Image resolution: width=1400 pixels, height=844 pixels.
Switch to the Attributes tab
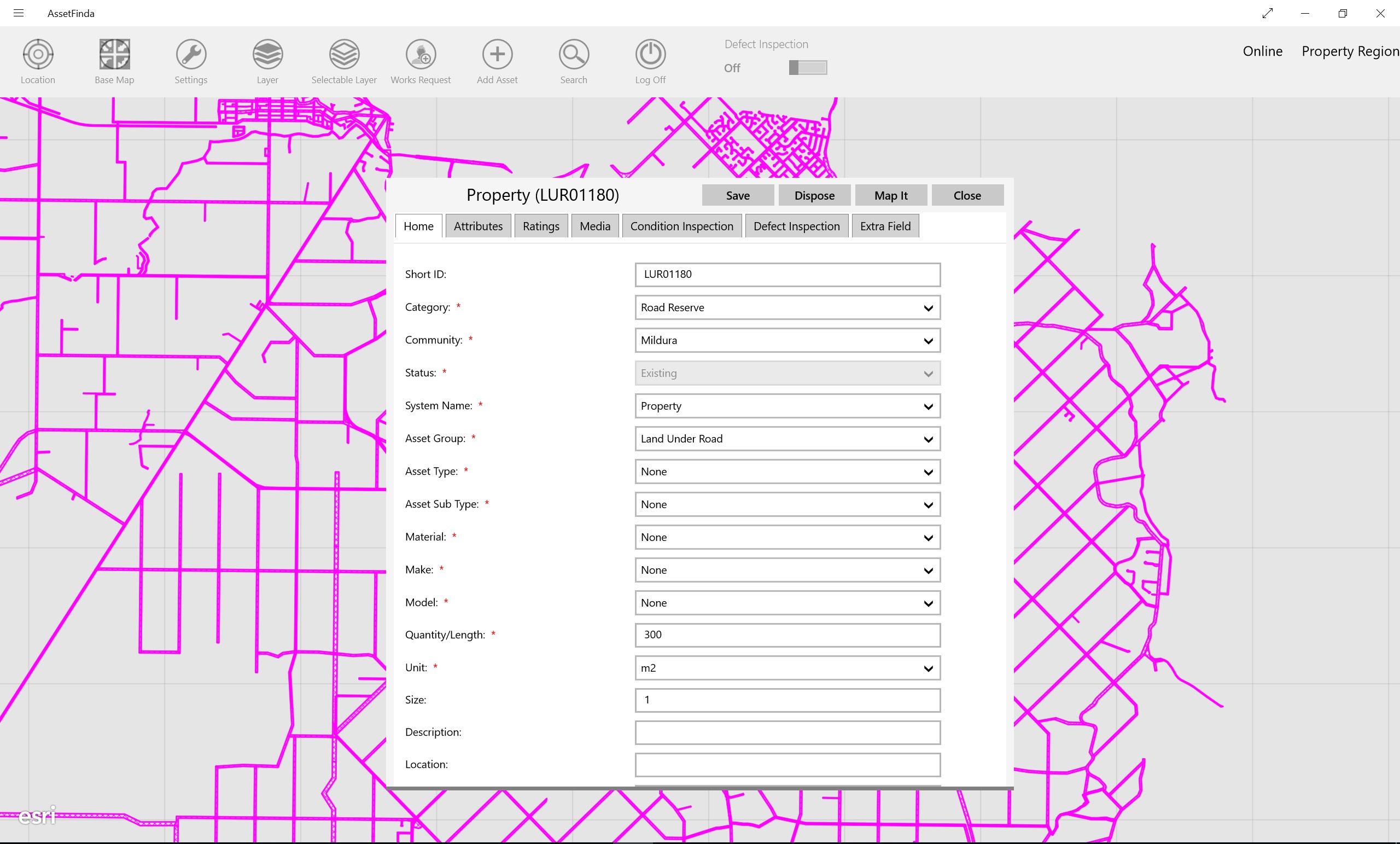(x=478, y=226)
